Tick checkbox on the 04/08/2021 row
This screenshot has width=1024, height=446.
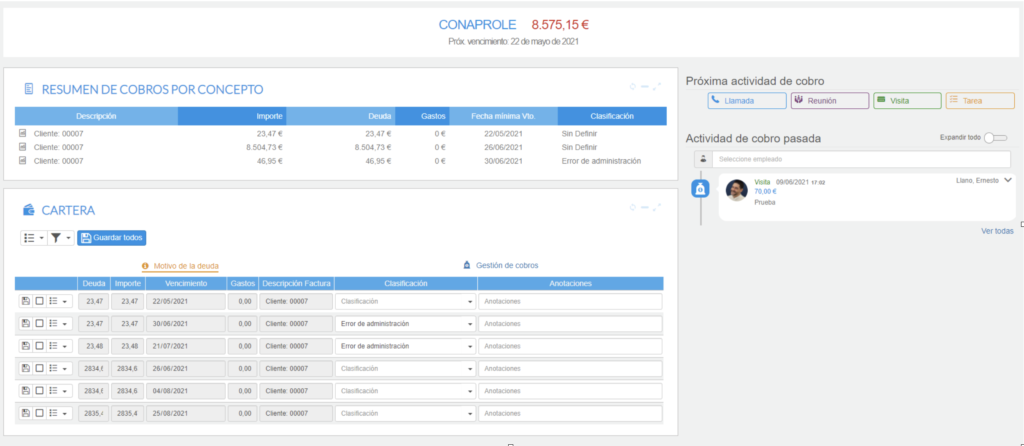click(x=39, y=390)
